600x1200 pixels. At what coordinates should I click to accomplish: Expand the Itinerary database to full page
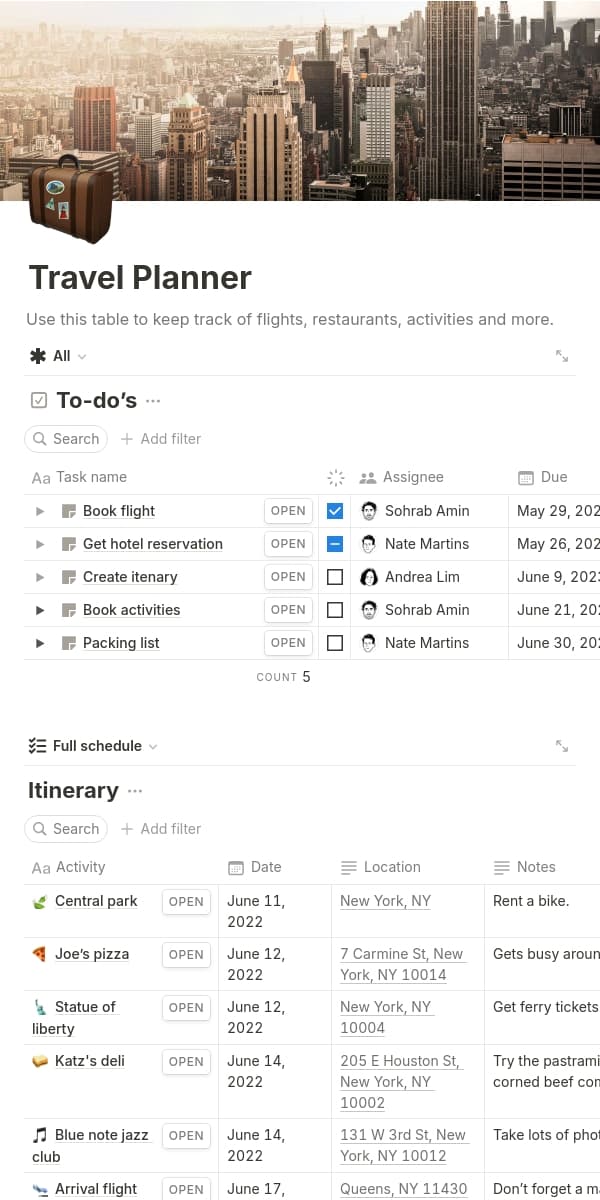pos(562,746)
